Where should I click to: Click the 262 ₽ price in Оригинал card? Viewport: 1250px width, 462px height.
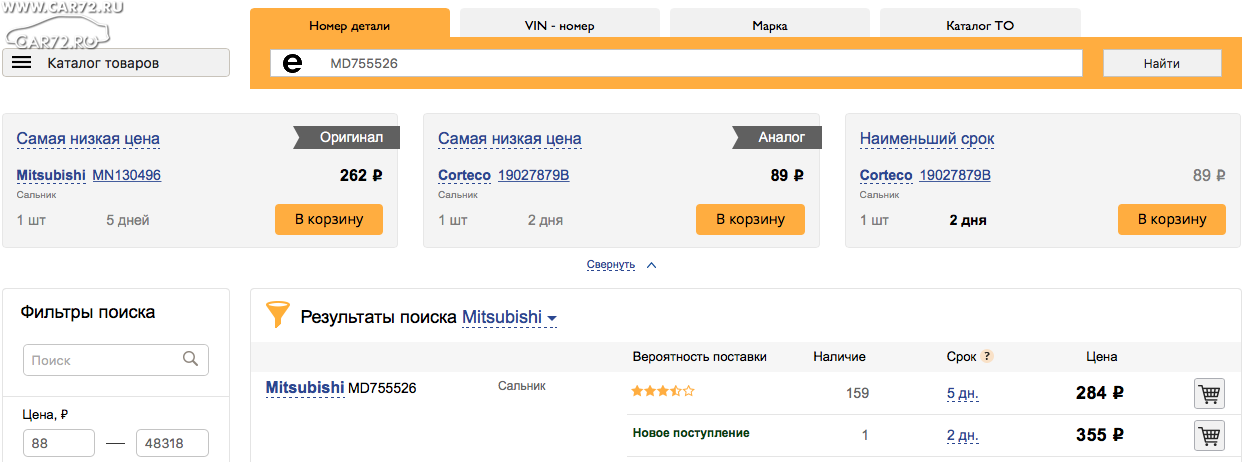pos(361,175)
